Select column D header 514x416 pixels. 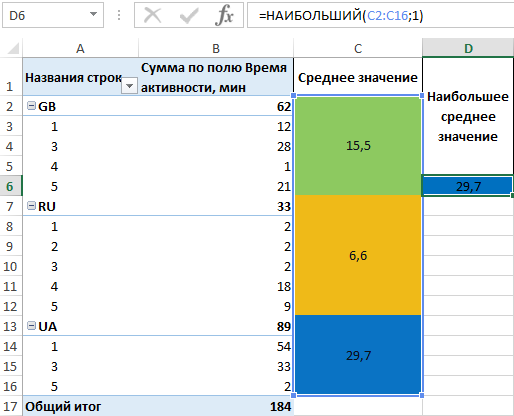coord(468,49)
